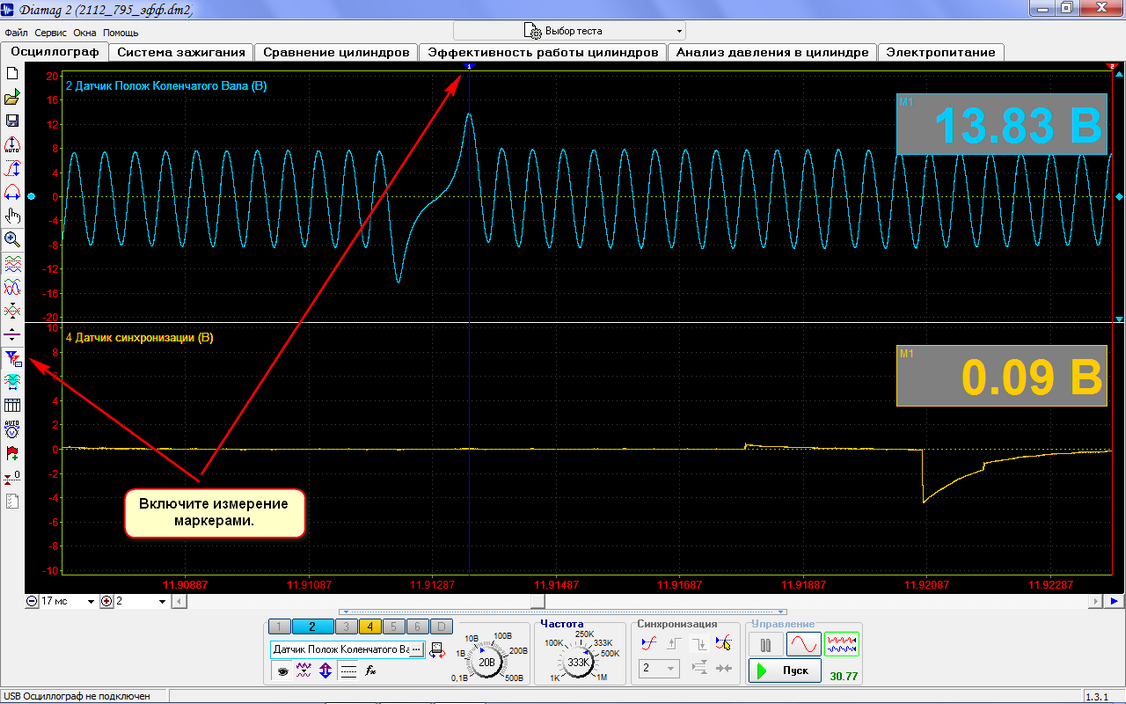1126x704 pixels.
Task: Enable marker measurement tool
Action: pos(13,358)
